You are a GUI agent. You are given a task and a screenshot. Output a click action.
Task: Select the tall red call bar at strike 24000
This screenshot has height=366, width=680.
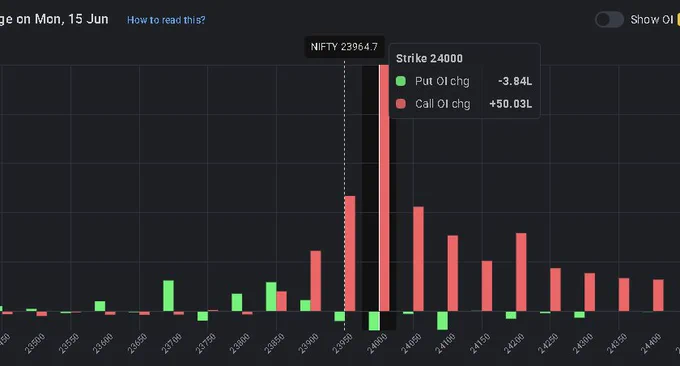(384, 188)
